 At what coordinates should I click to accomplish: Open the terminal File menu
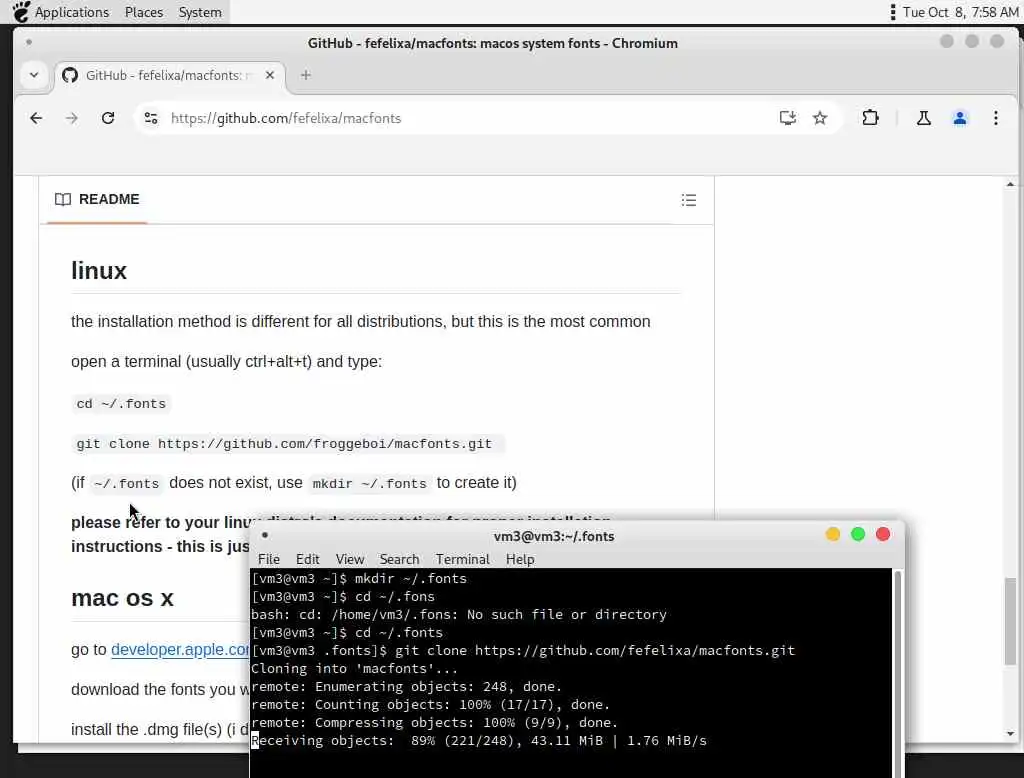click(268, 559)
